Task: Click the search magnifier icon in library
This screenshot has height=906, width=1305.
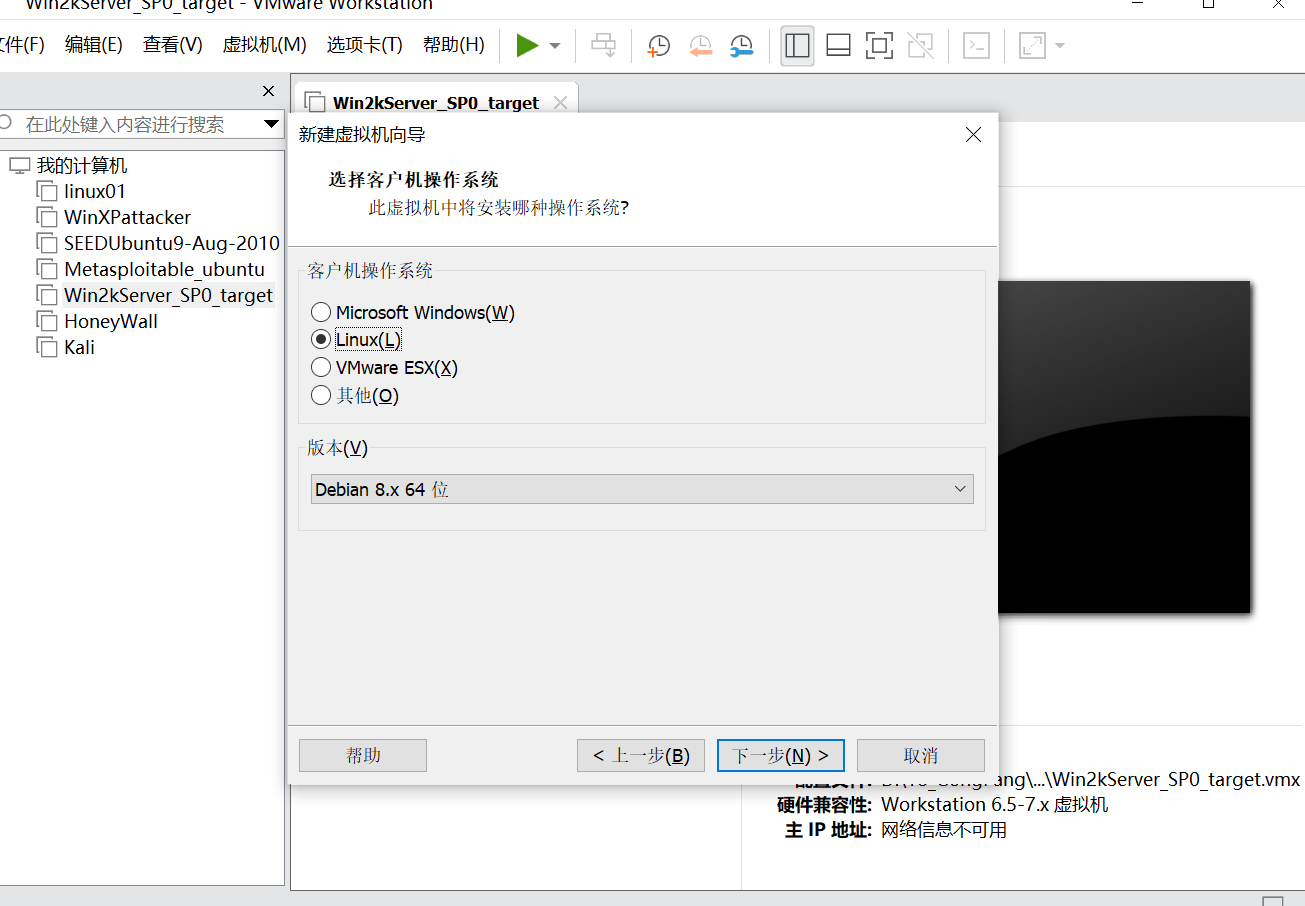Action: (7, 123)
